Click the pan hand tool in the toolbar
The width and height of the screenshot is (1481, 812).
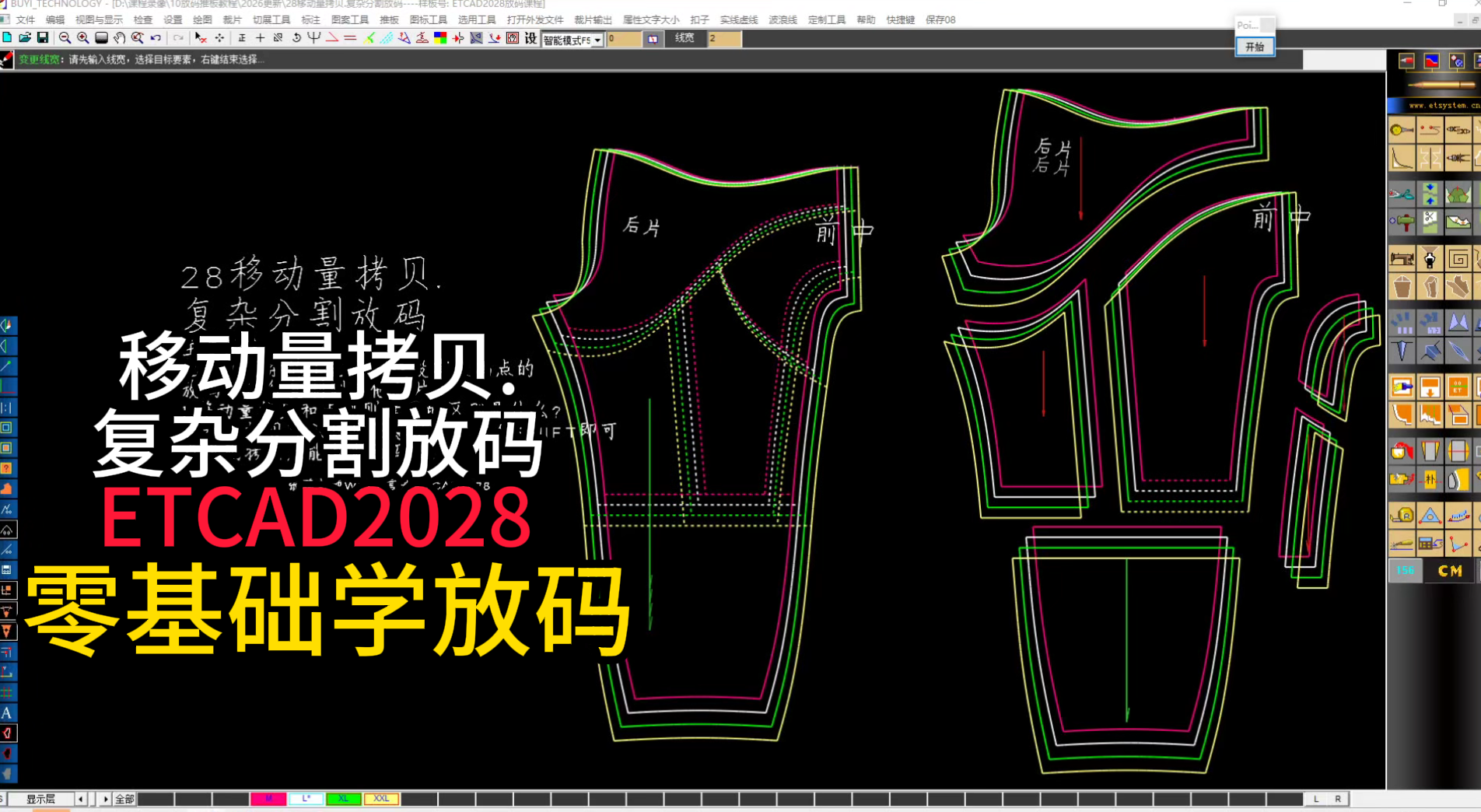120,37
